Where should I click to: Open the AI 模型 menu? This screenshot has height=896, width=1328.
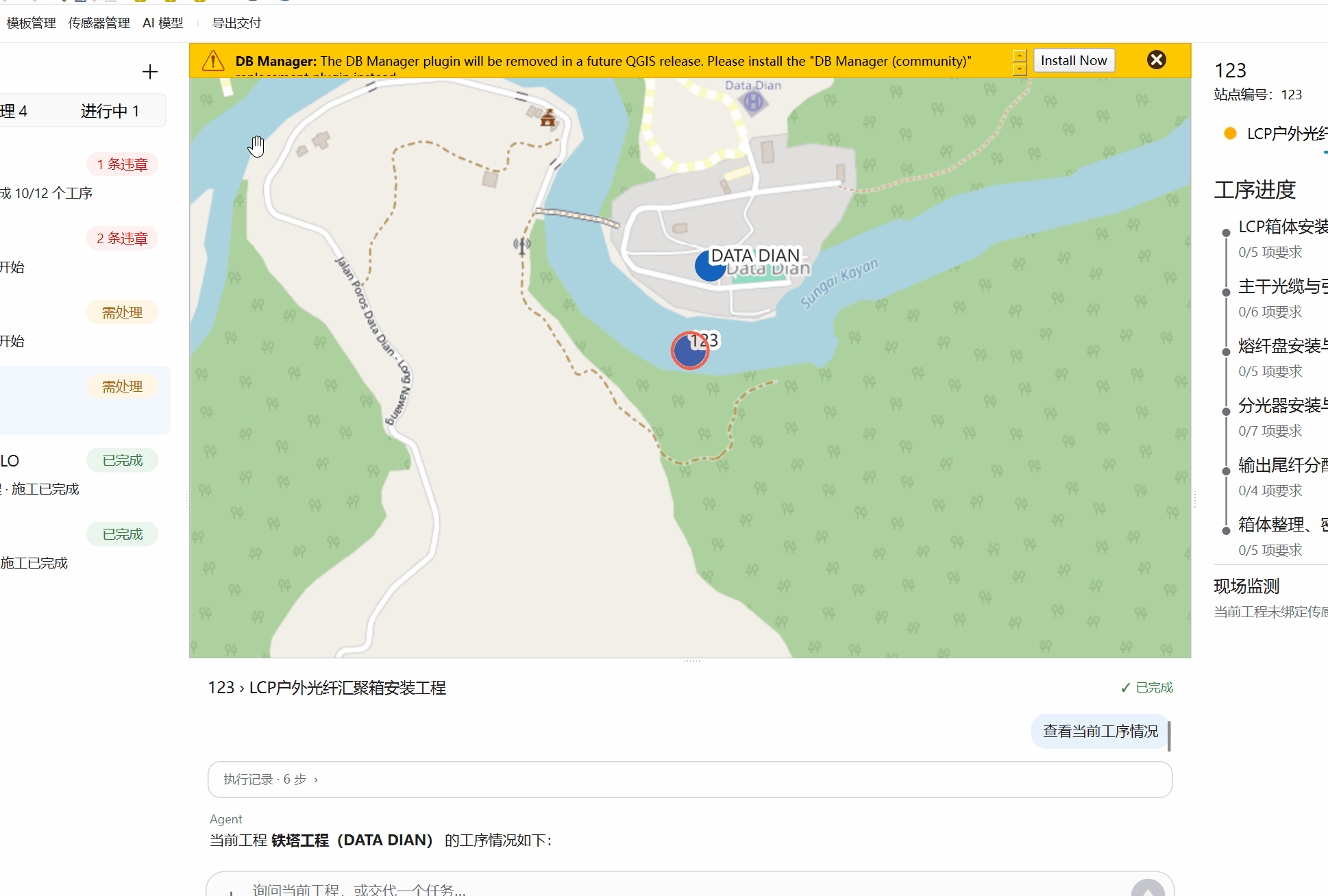point(163,23)
